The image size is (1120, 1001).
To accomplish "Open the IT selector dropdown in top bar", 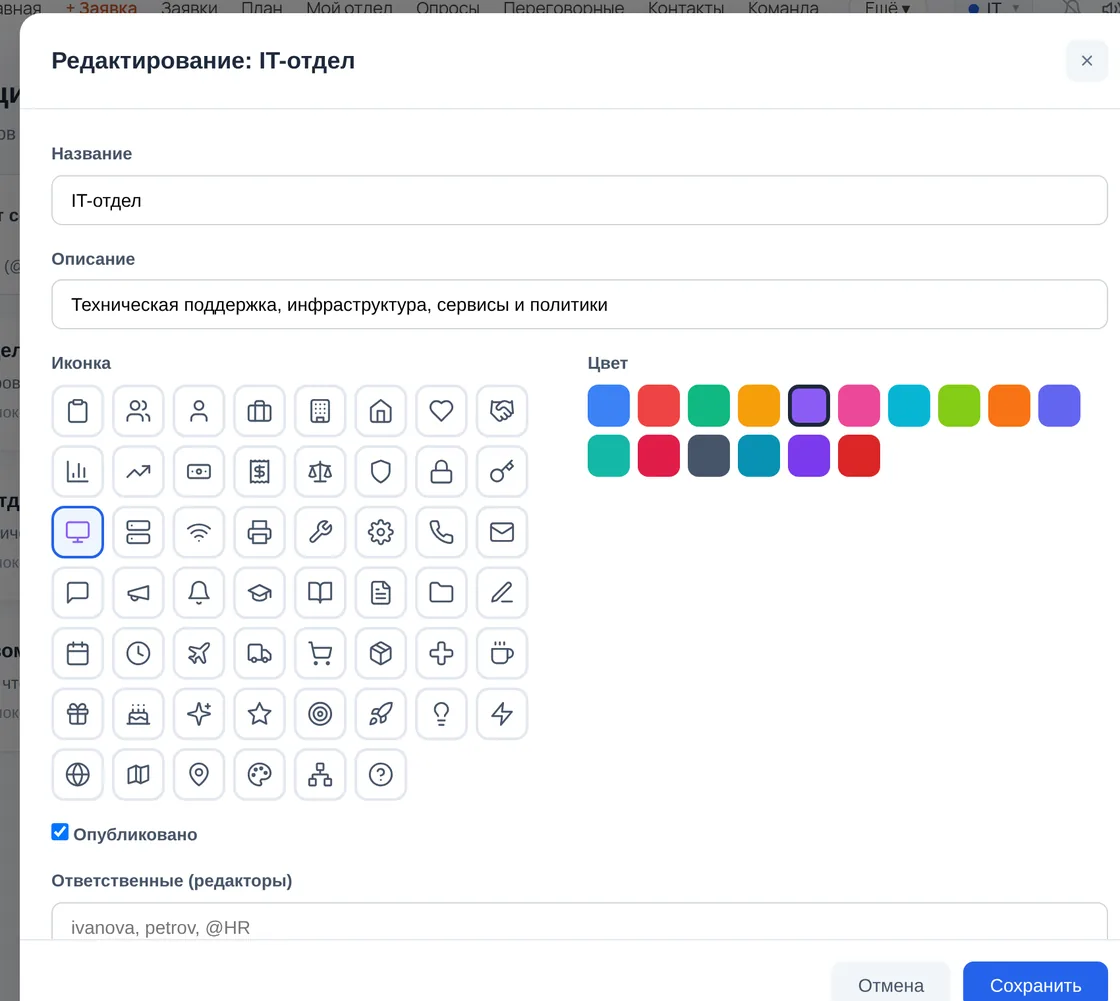I will click(993, 8).
